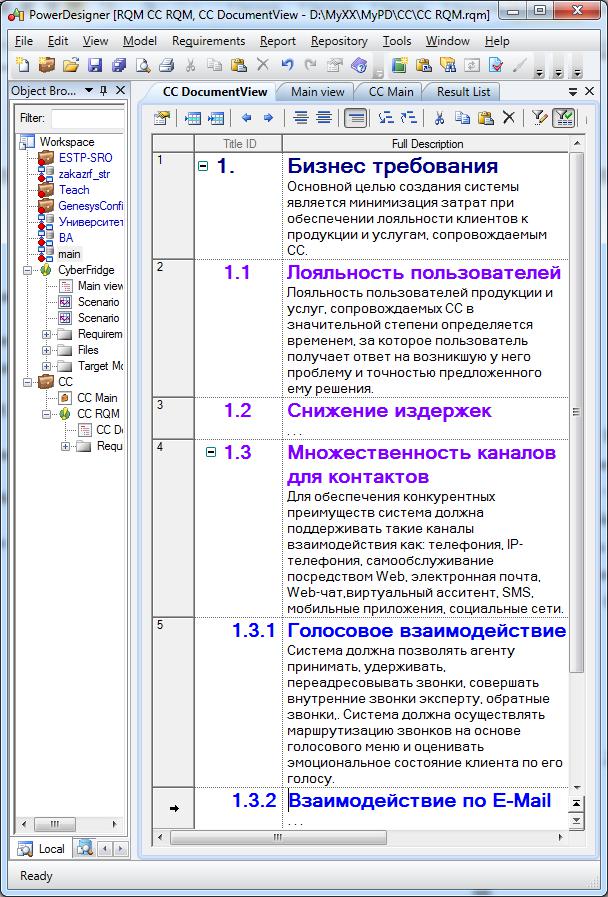Click the Properties icon in document toolbar
Screen dimensions: 608x897
(162, 118)
